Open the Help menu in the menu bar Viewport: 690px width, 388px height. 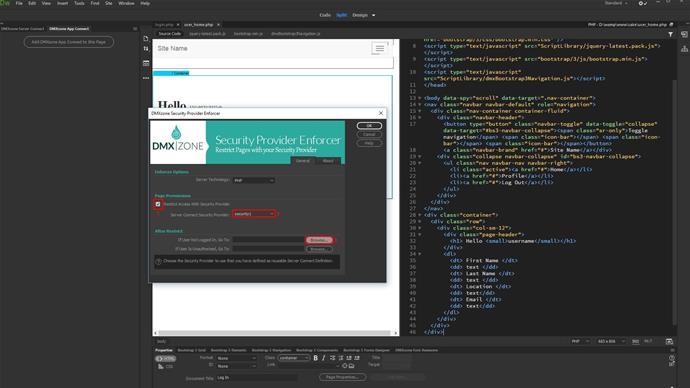point(145,3)
